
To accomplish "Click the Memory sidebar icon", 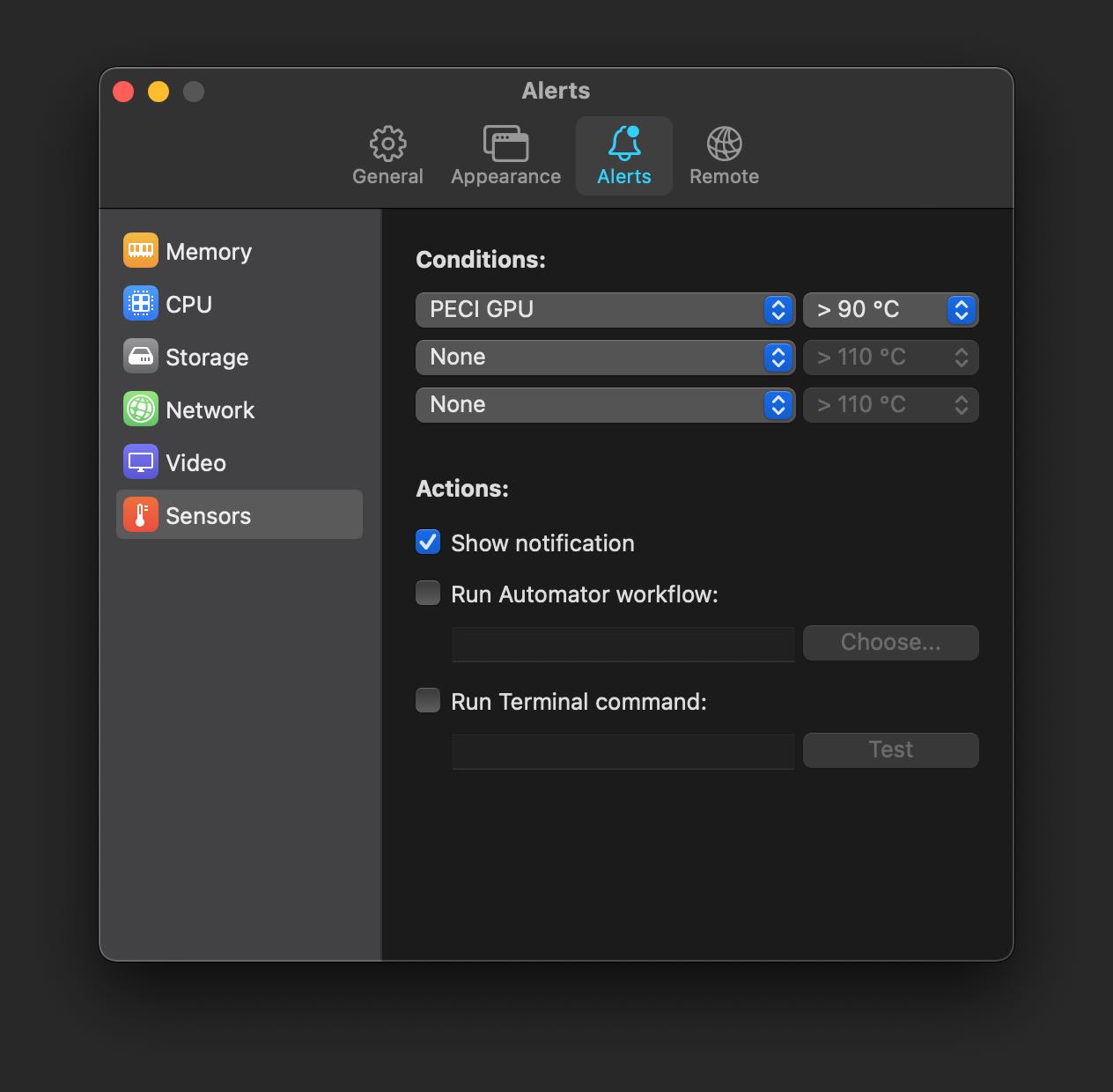I will pos(140,250).
